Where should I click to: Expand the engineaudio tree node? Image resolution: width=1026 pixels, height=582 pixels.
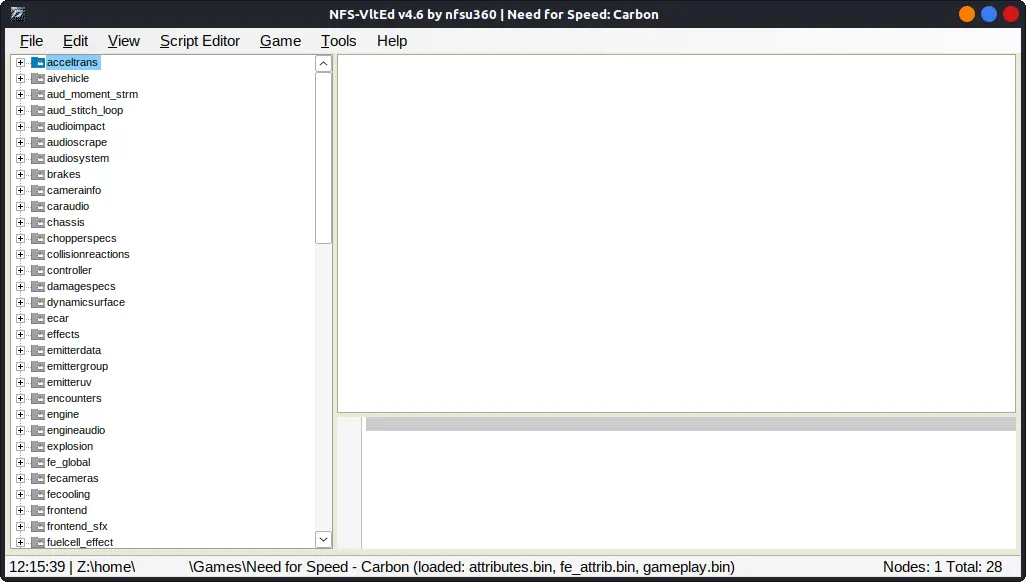[20, 431]
